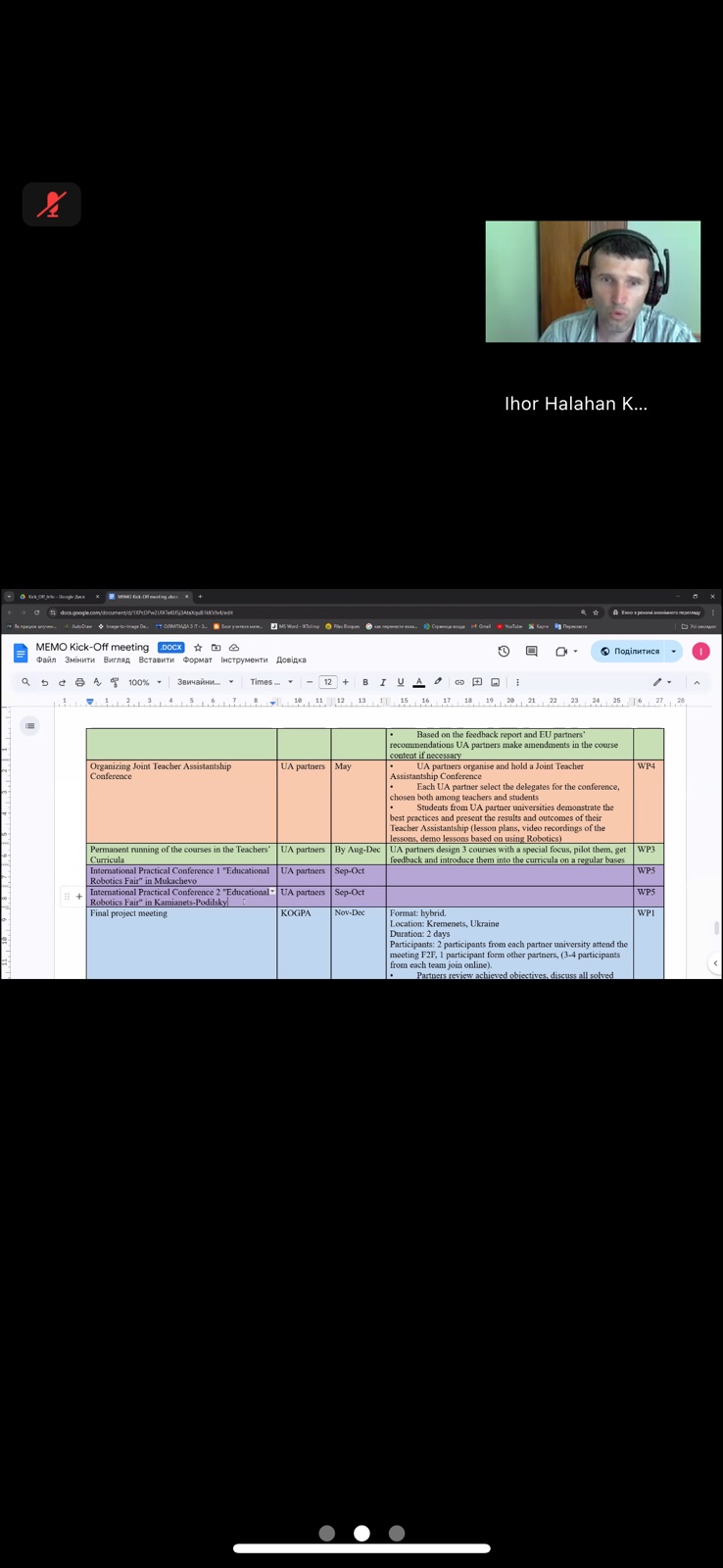This screenshot has width=723, height=1568.
Task: Click the Print icon in toolbar
Action: coord(79,682)
